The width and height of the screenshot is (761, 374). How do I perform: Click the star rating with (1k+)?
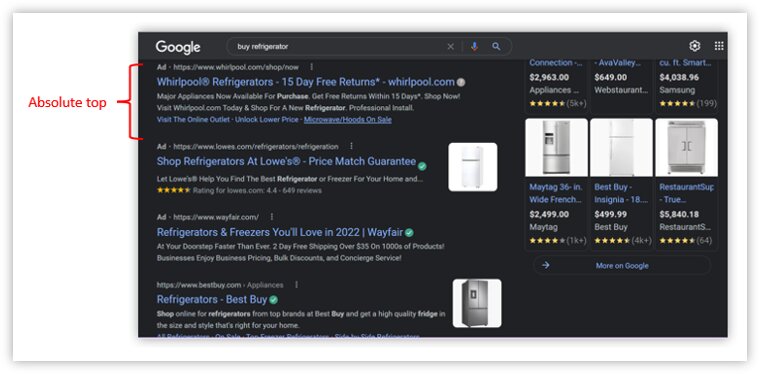[558, 240]
